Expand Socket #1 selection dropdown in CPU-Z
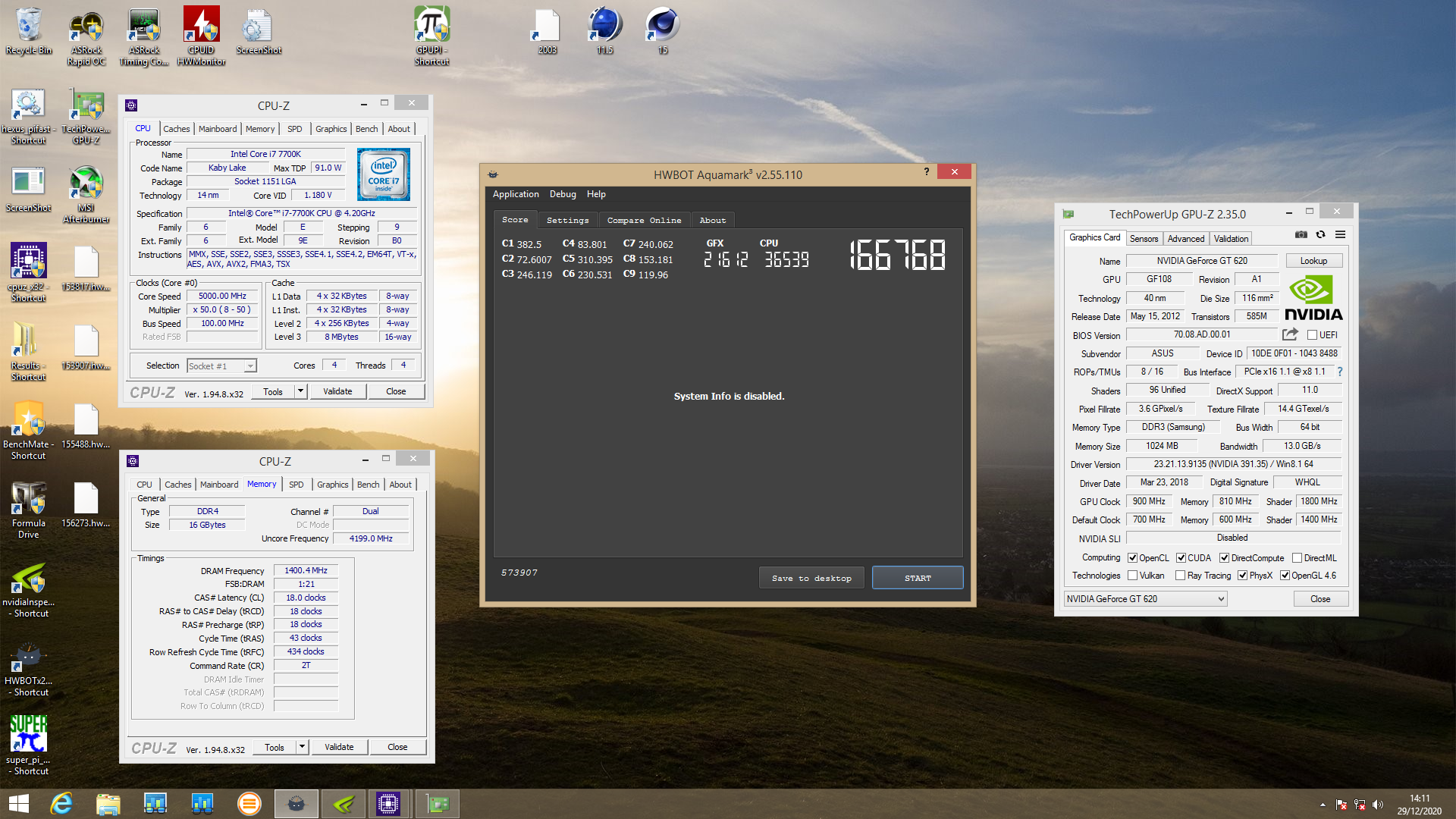 click(249, 366)
